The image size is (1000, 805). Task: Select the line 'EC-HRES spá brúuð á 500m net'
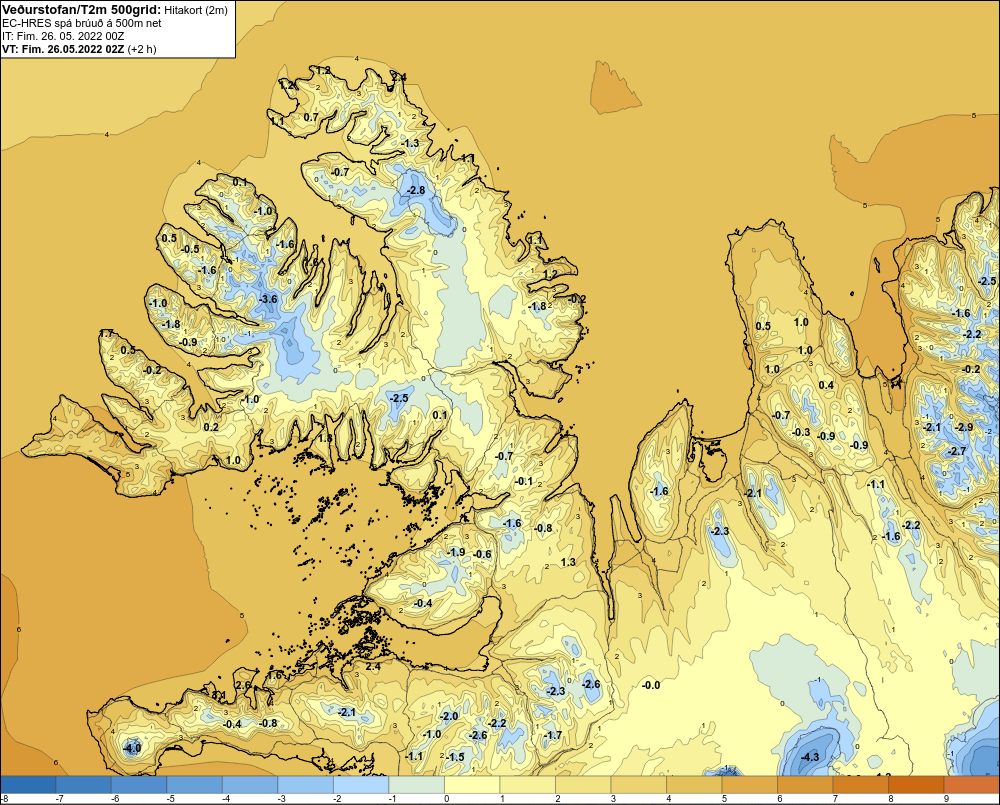[x=82, y=23]
